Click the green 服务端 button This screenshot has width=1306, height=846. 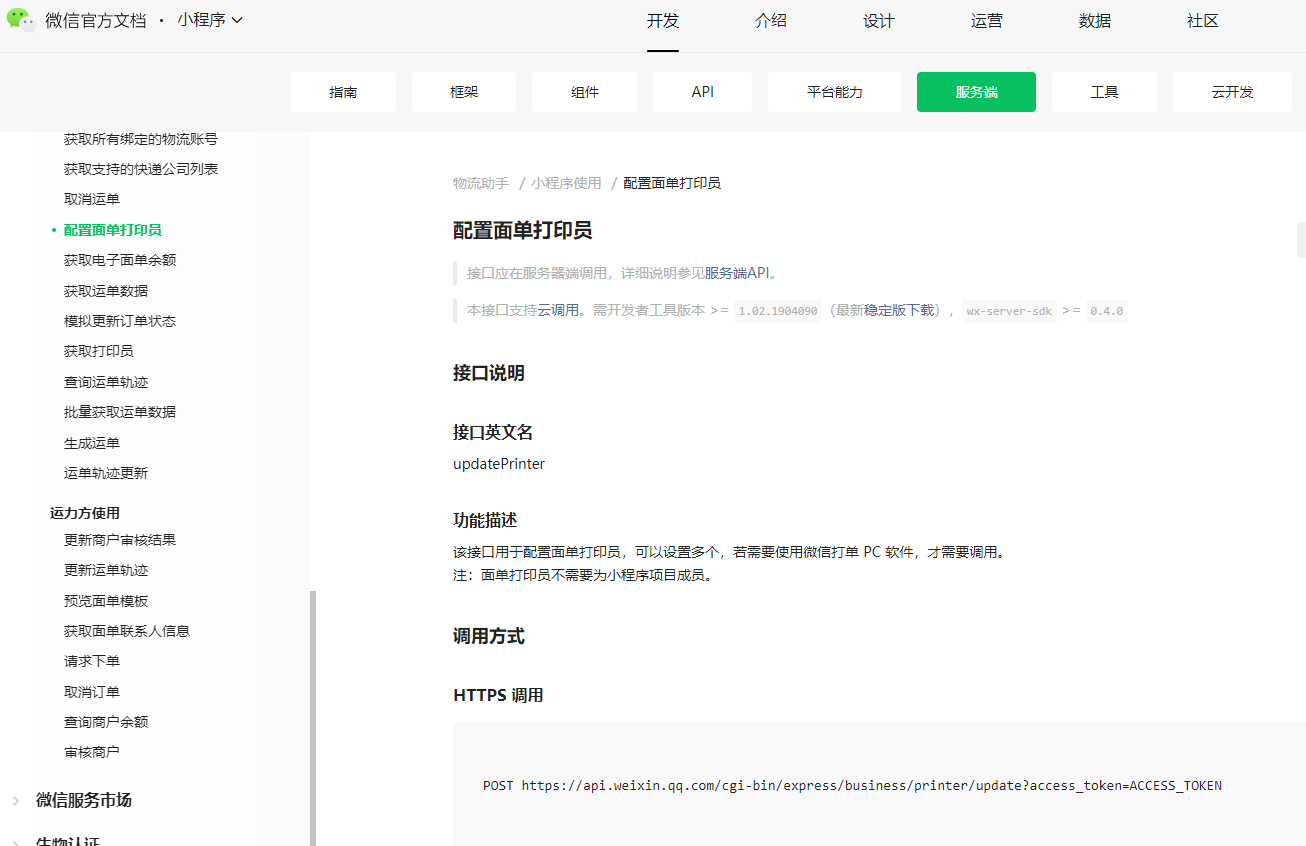click(976, 92)
